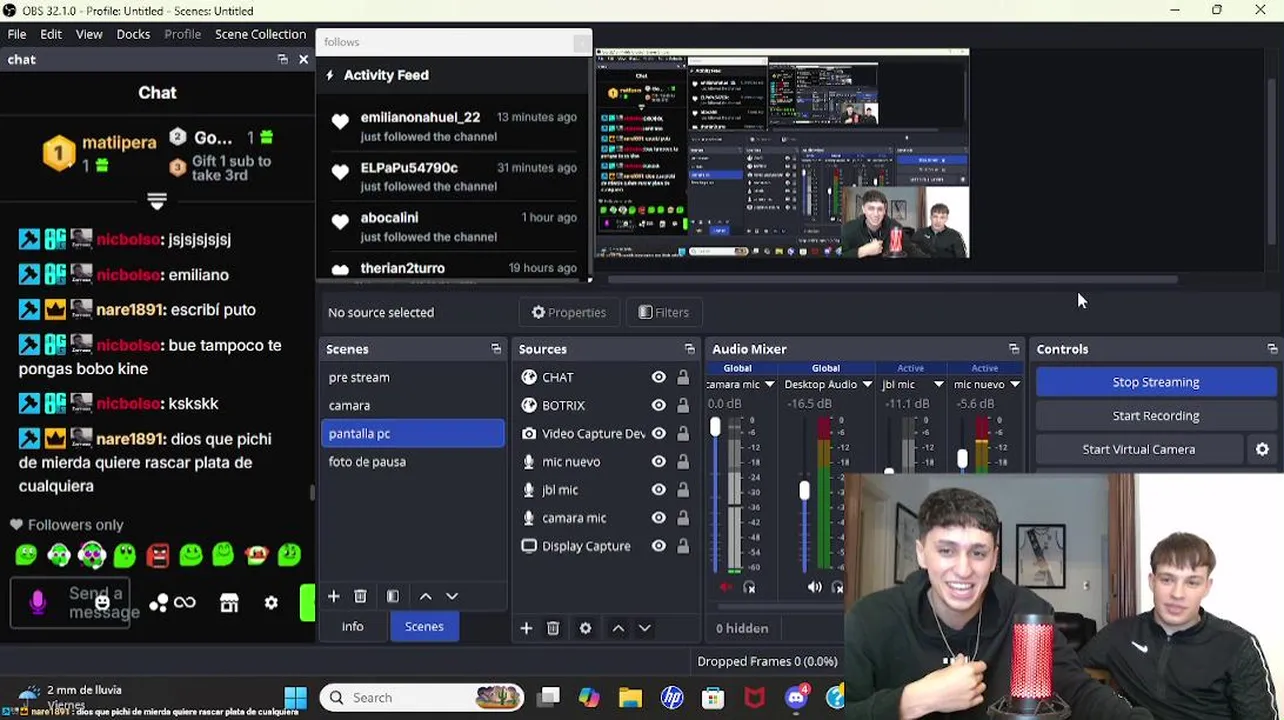The height and width of the screenshot is (720, 1284).
Task: Open camara mic channel dropdown in mixer
Action: [769, 384]
